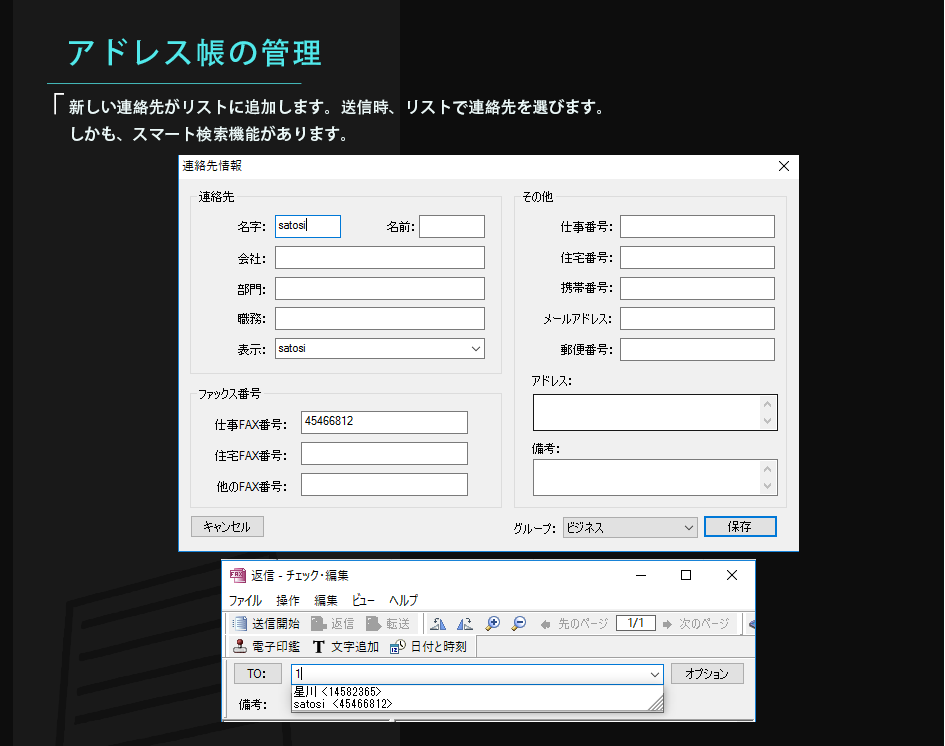Close the 返信 - チェック・編集 window

pyautogui.click(x=732, y=575)
